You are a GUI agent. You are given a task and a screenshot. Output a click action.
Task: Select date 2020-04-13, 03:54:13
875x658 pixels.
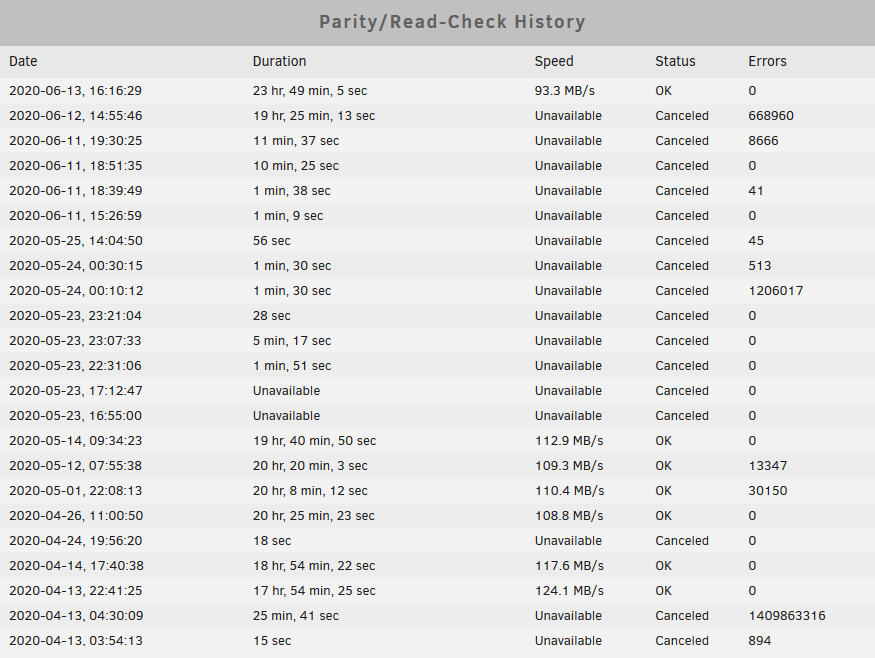[75, 641]
